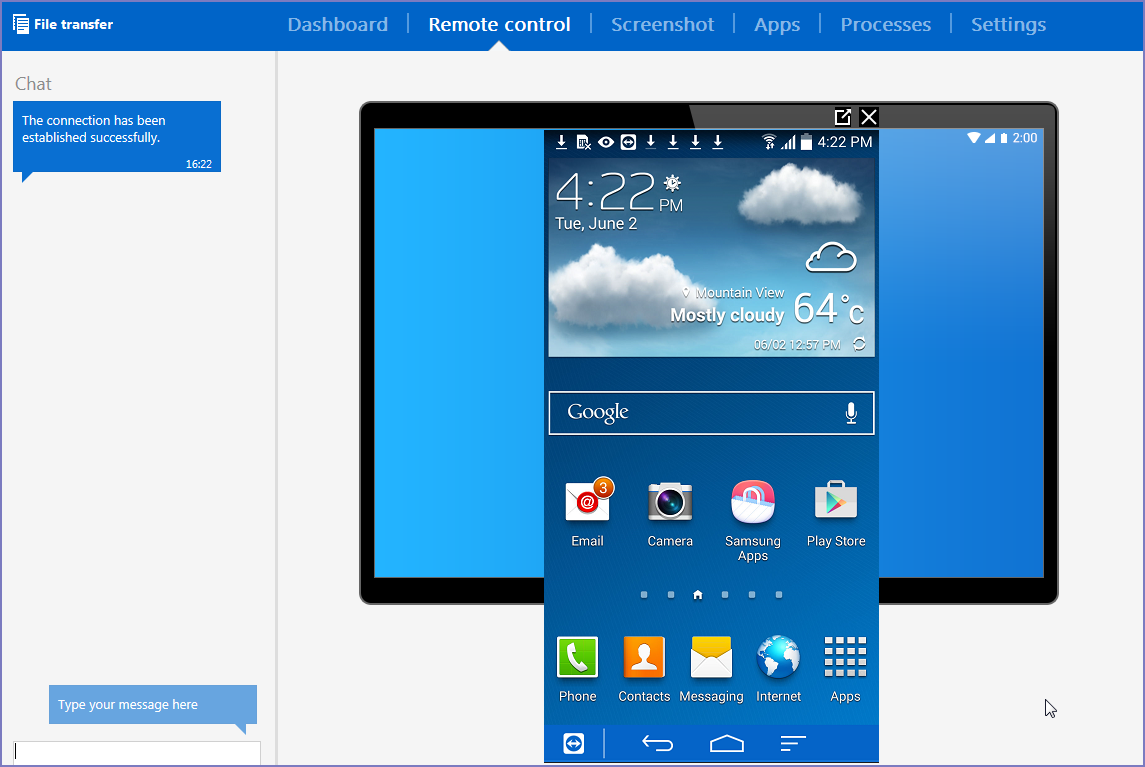This screenshot has width=1145, height=767.
Task: Open the Play Store app
Action: [x=836, y=503]
